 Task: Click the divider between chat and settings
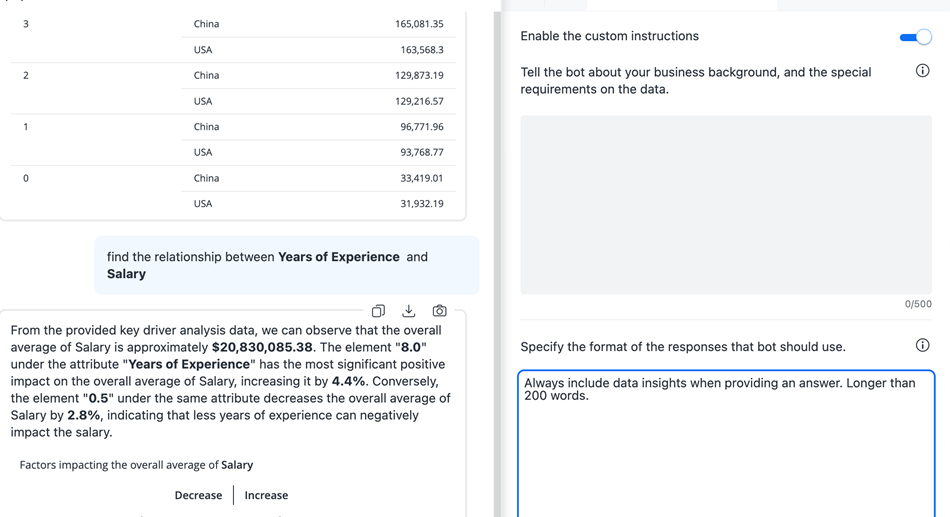pyautogui.click(x=497, y=258)
